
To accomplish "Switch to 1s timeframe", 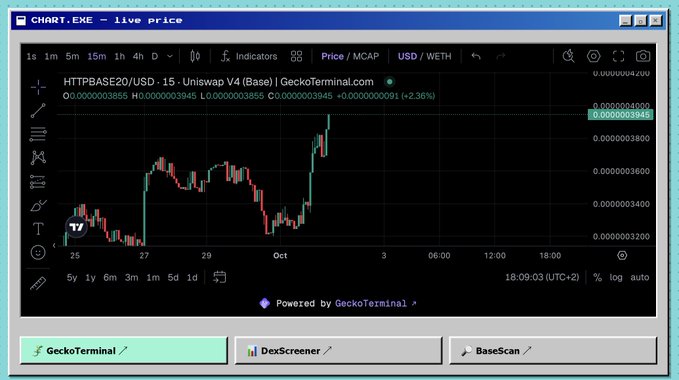I will tap(31, 56).
